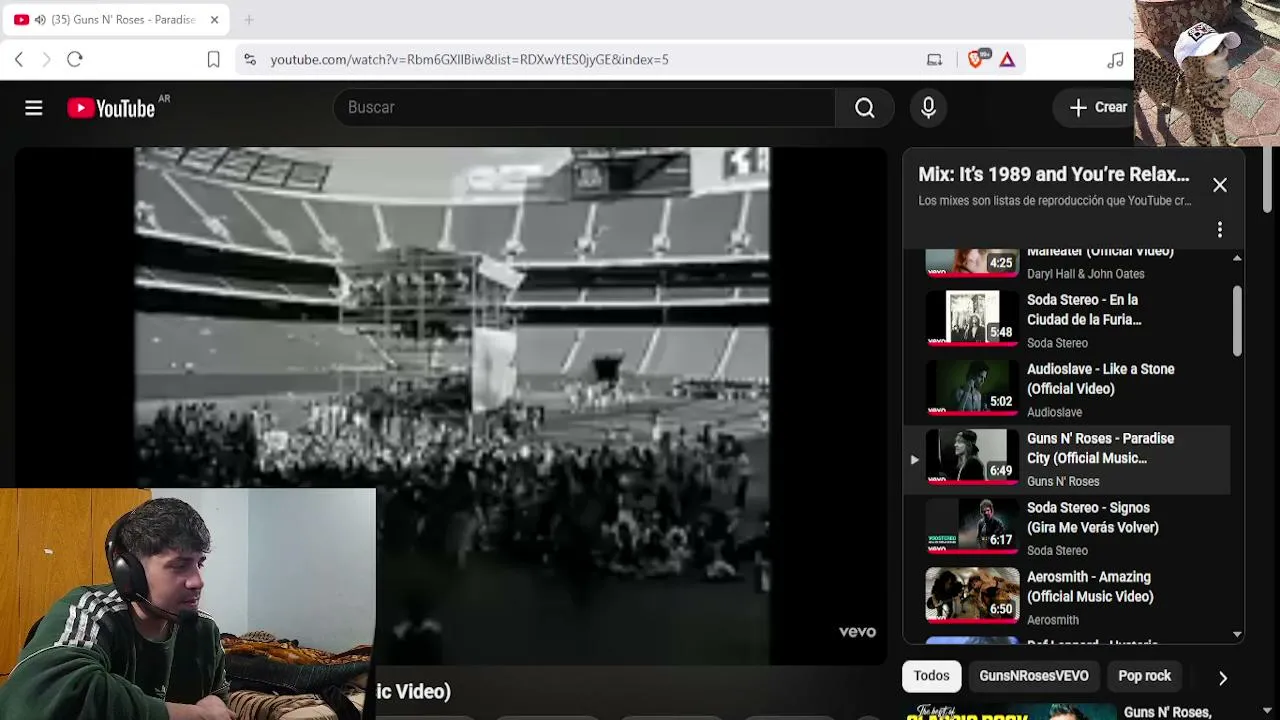Screen dimensions: 1280x720
Task: Click the screen icon left of Brave Shields
Action: click(x=935, y=60)
